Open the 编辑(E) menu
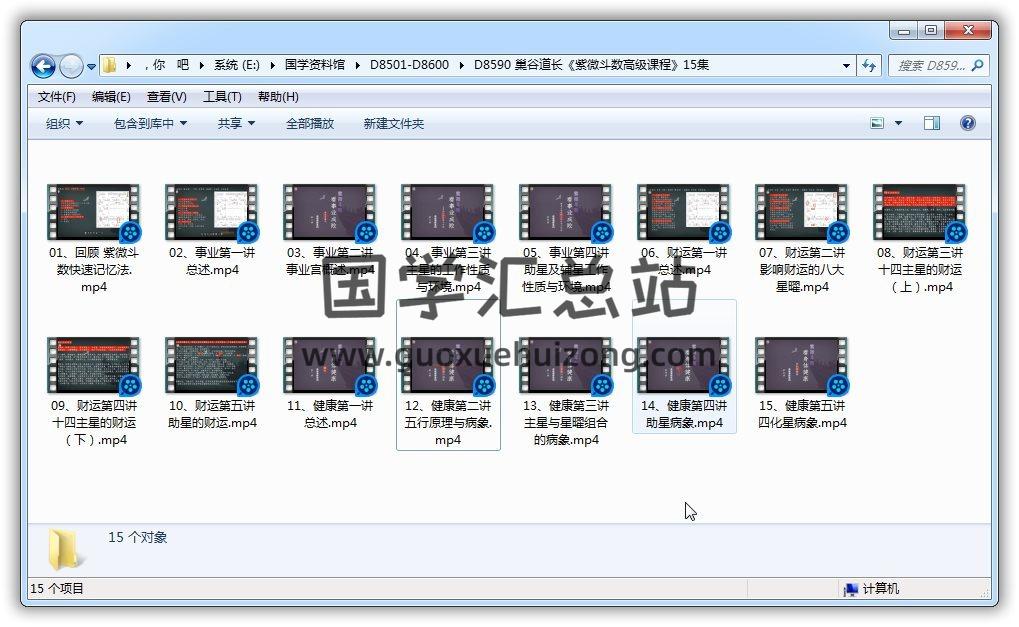 (x=111, y=97)
